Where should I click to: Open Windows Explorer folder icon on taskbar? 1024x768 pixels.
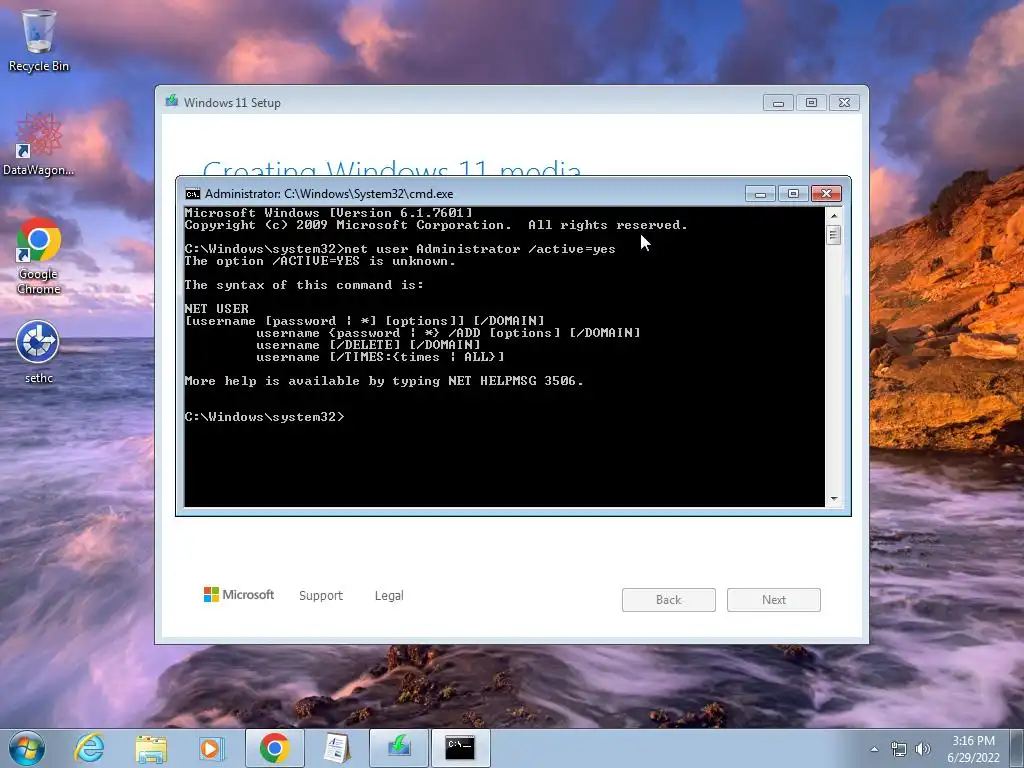(x=151, y=748)
